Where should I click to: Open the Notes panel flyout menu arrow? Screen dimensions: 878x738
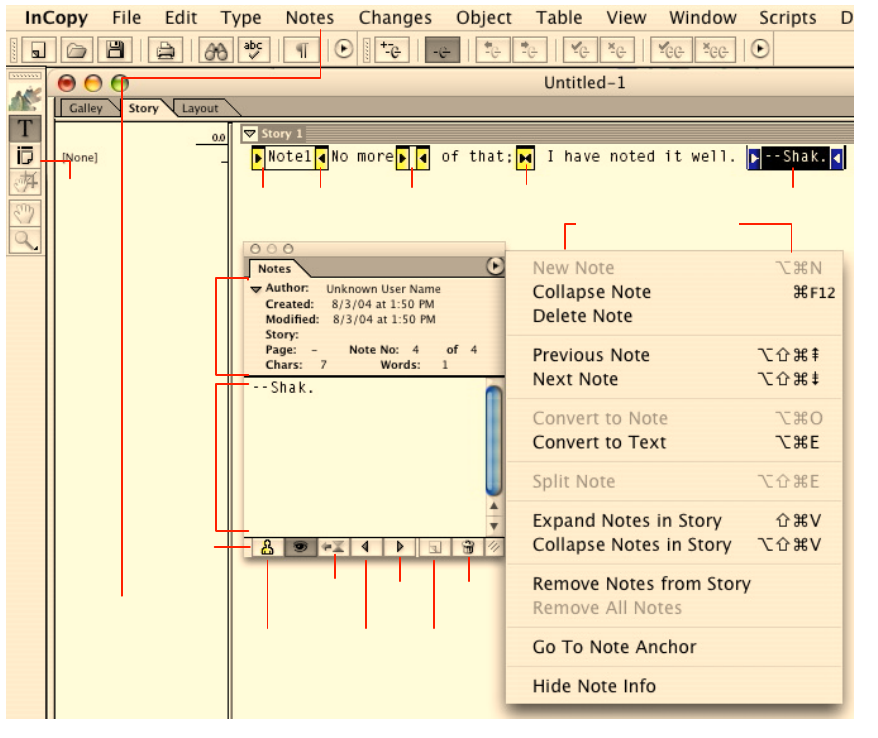(x=494, y=266)
